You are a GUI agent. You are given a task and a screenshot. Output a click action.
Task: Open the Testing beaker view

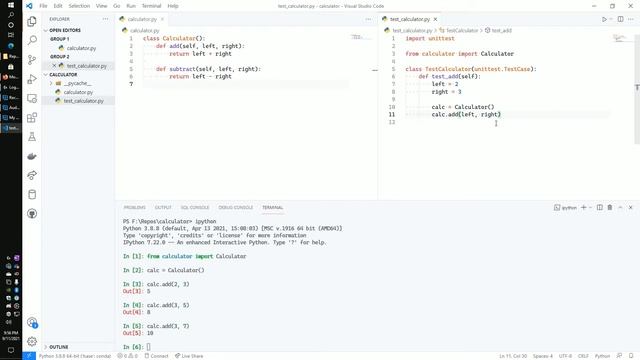click(x=32, y=137)
